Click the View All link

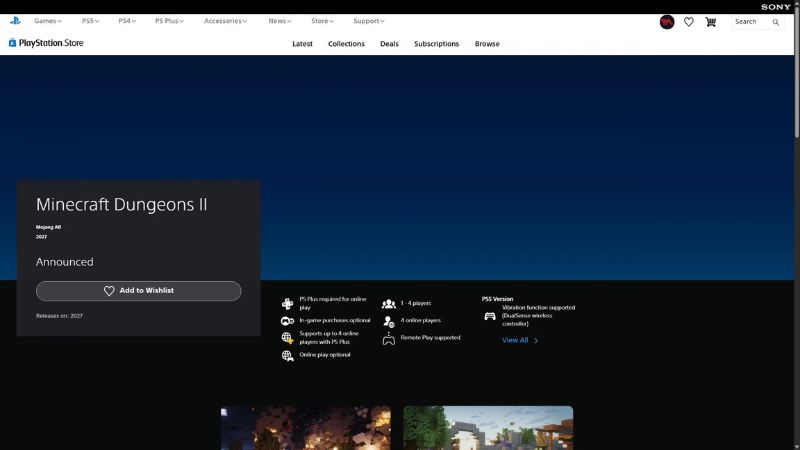click(519, 340)
